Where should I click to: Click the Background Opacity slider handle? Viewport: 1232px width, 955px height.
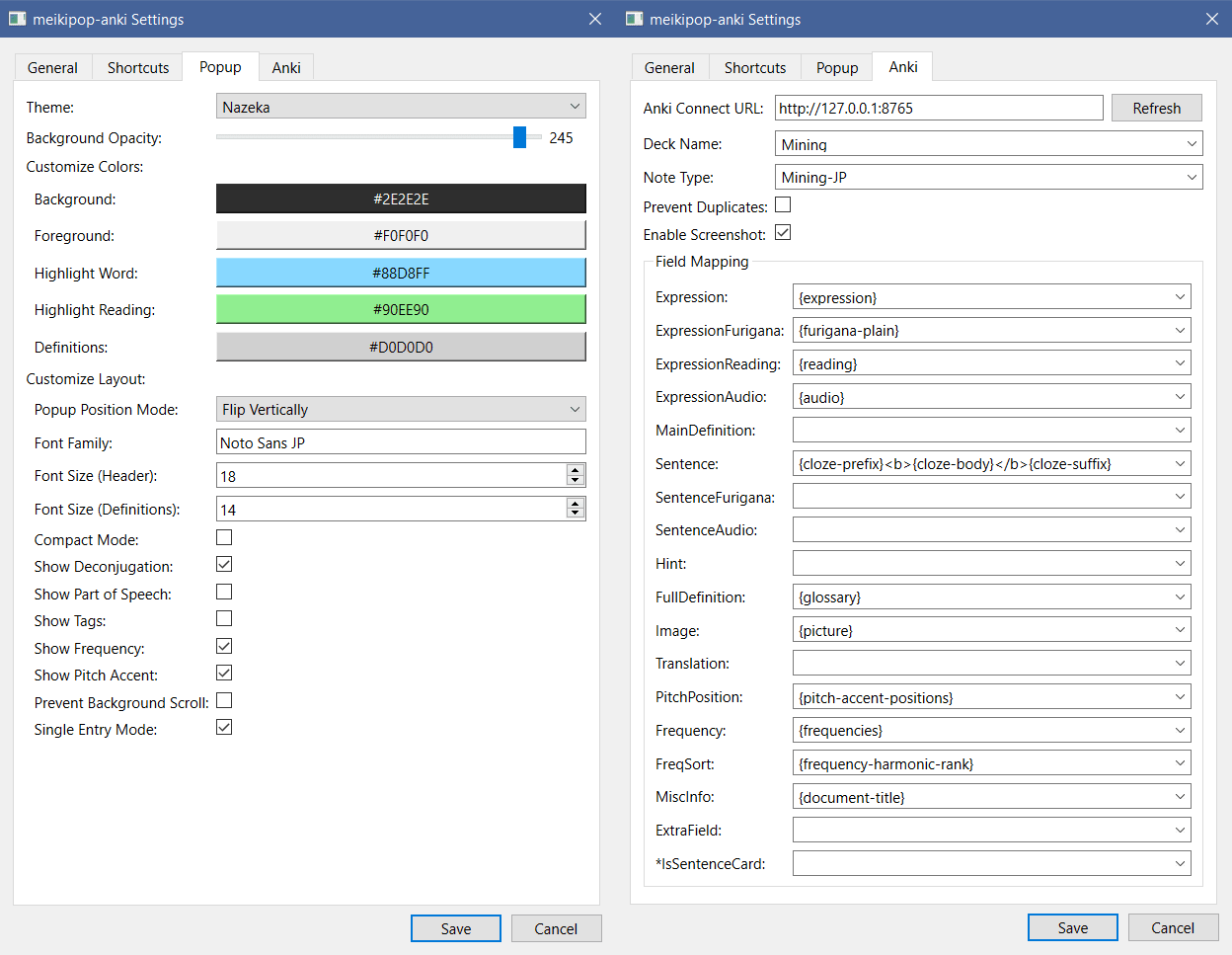click(519, 137)
